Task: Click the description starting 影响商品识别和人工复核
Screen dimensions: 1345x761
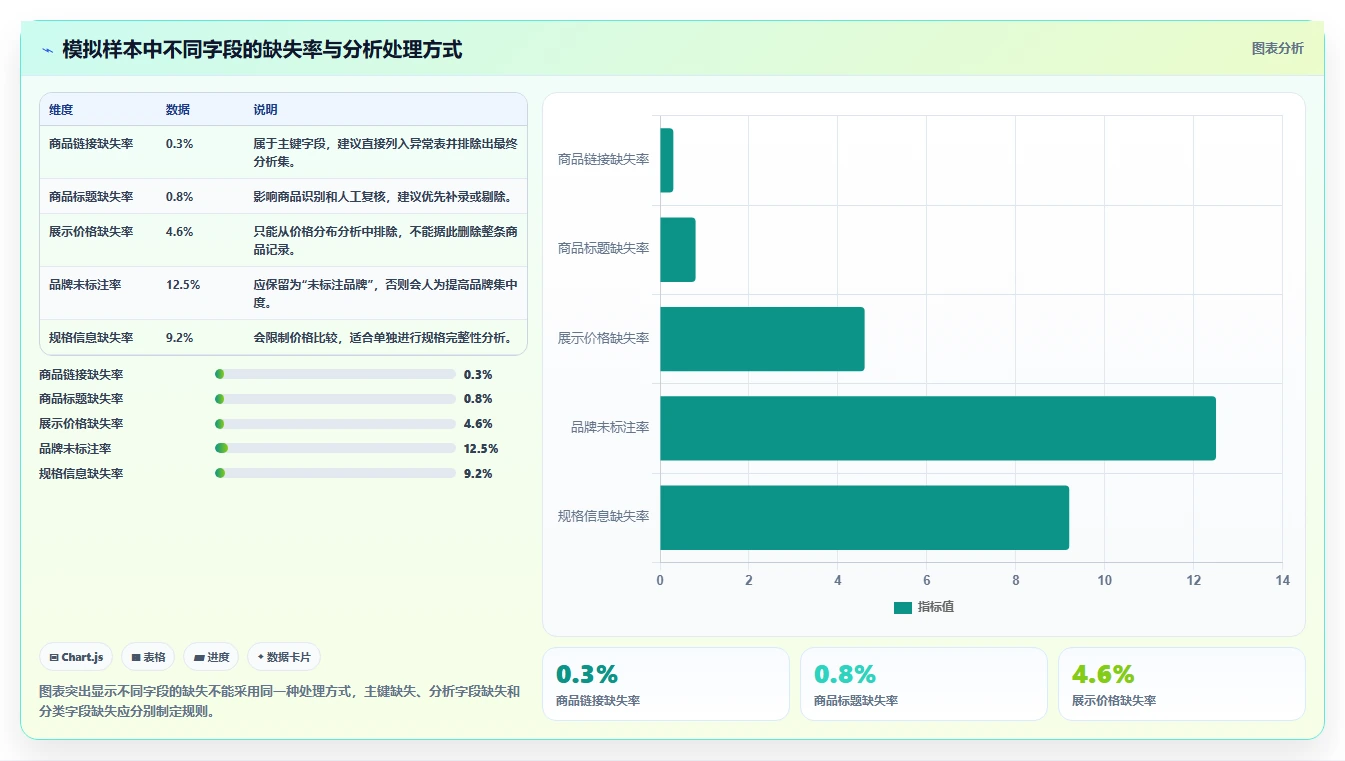Action: 383,196
